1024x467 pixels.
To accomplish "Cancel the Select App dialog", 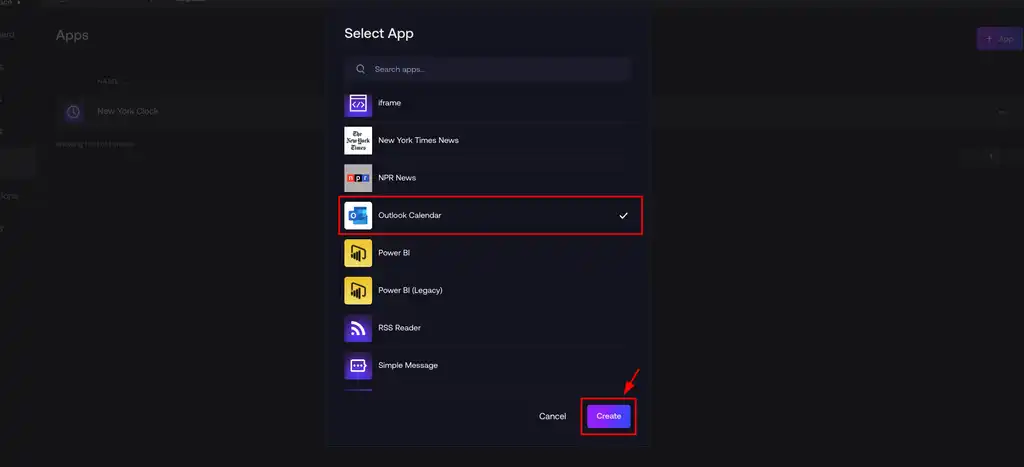I will point(552,416).
